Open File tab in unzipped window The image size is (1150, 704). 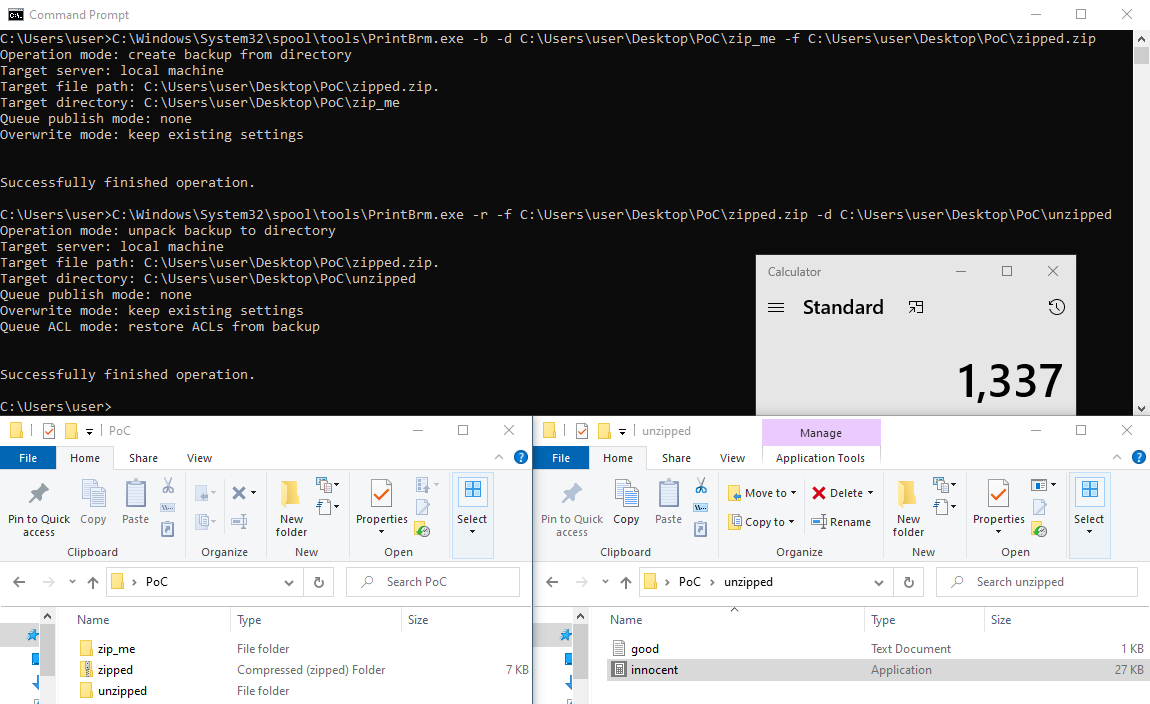tap(561, 458)
